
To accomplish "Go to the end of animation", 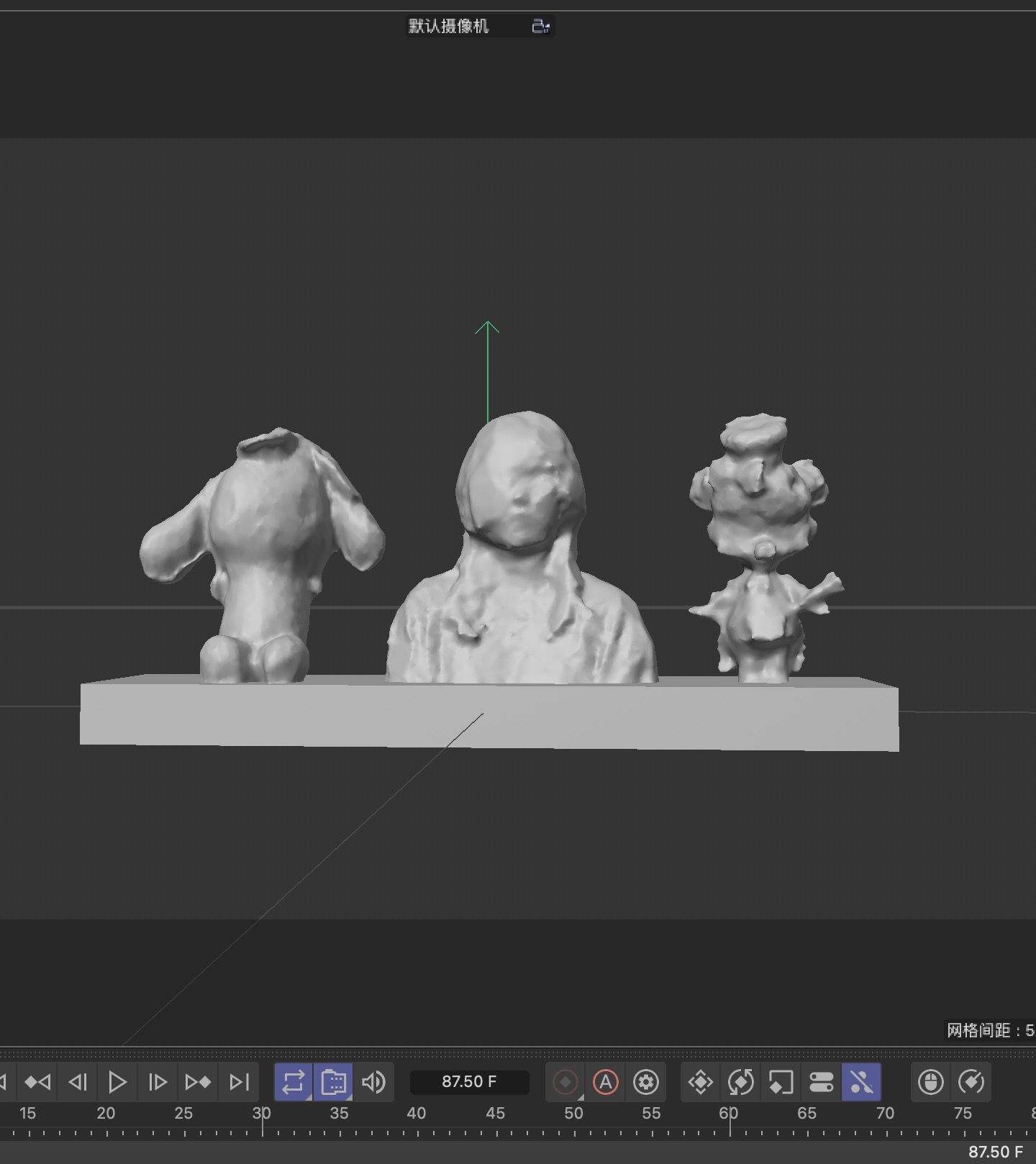I will (x=239, y=1082).
